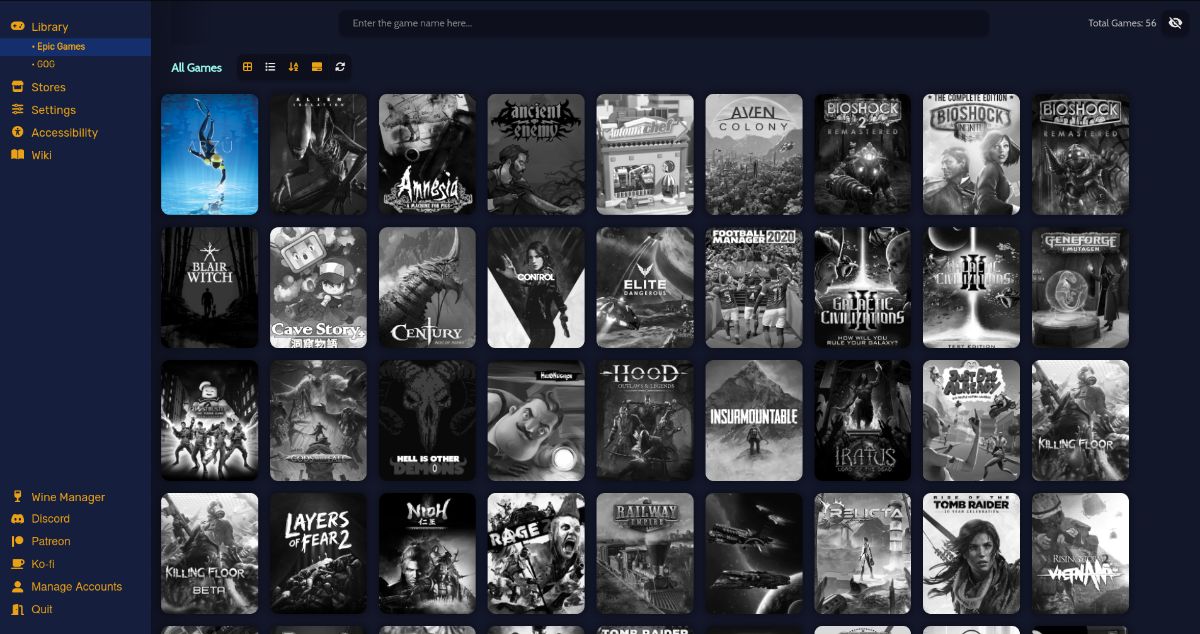Viewport: 1200px width, 634px height.
Task: Open the Insurmountable game card
Action: point(754,420)
